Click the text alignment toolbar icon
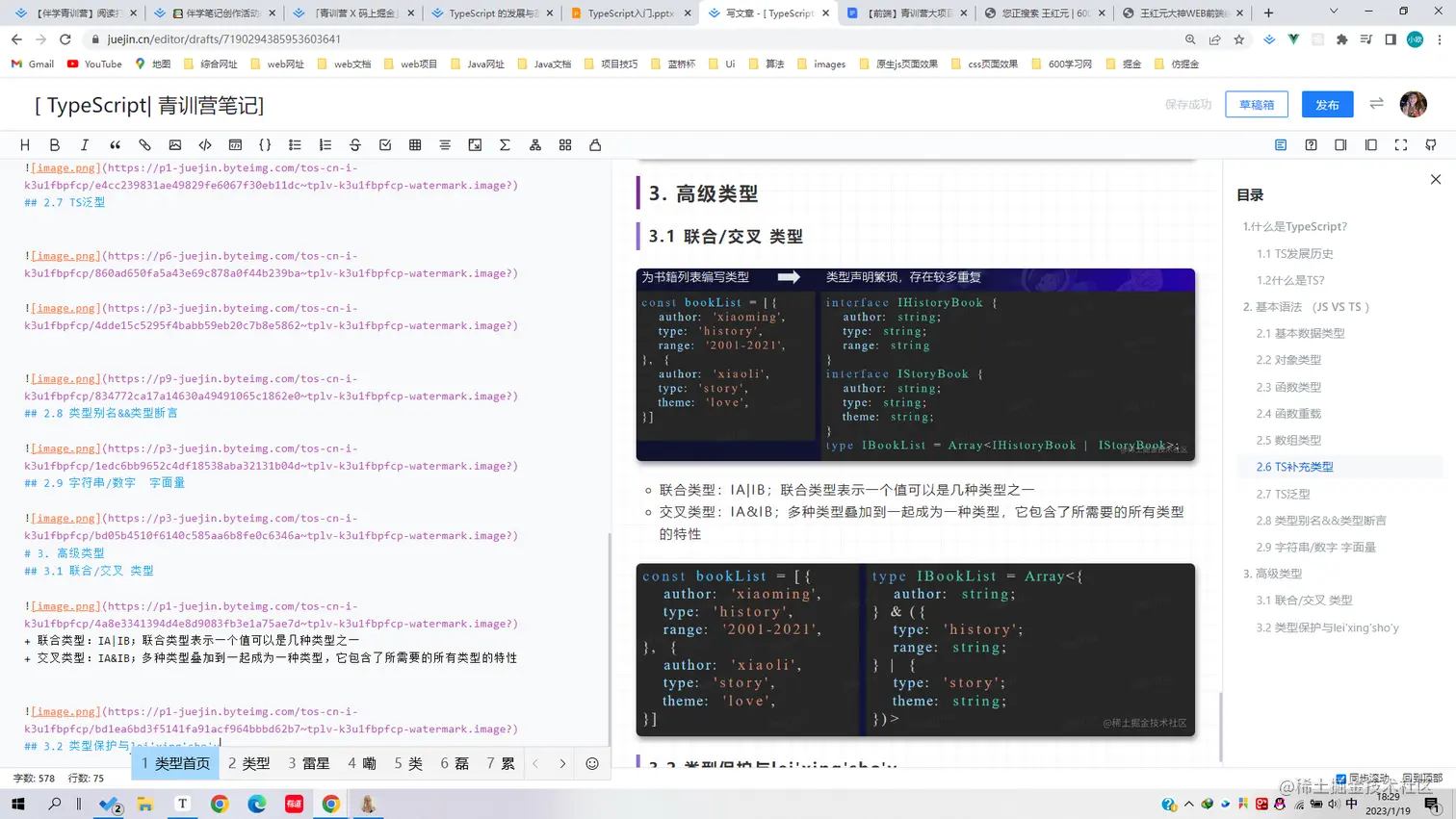1456x819 pixels. click(x=445, y=145)
